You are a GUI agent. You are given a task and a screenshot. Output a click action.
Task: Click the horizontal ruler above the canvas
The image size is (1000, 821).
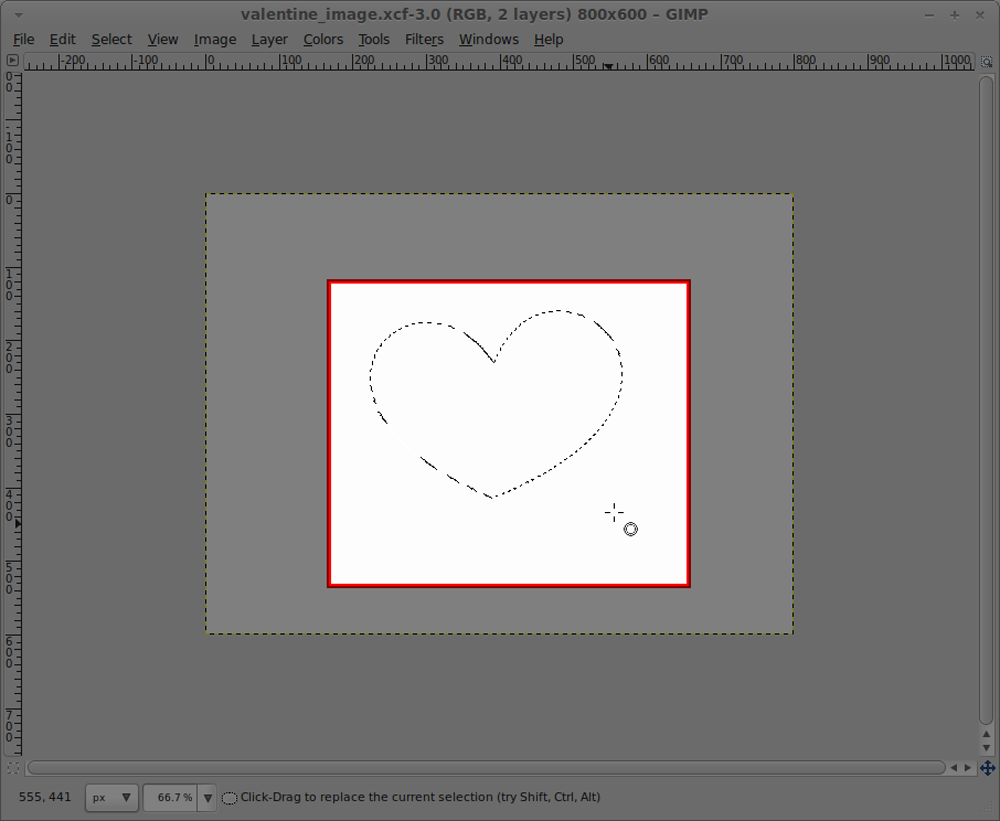[500, 61]
